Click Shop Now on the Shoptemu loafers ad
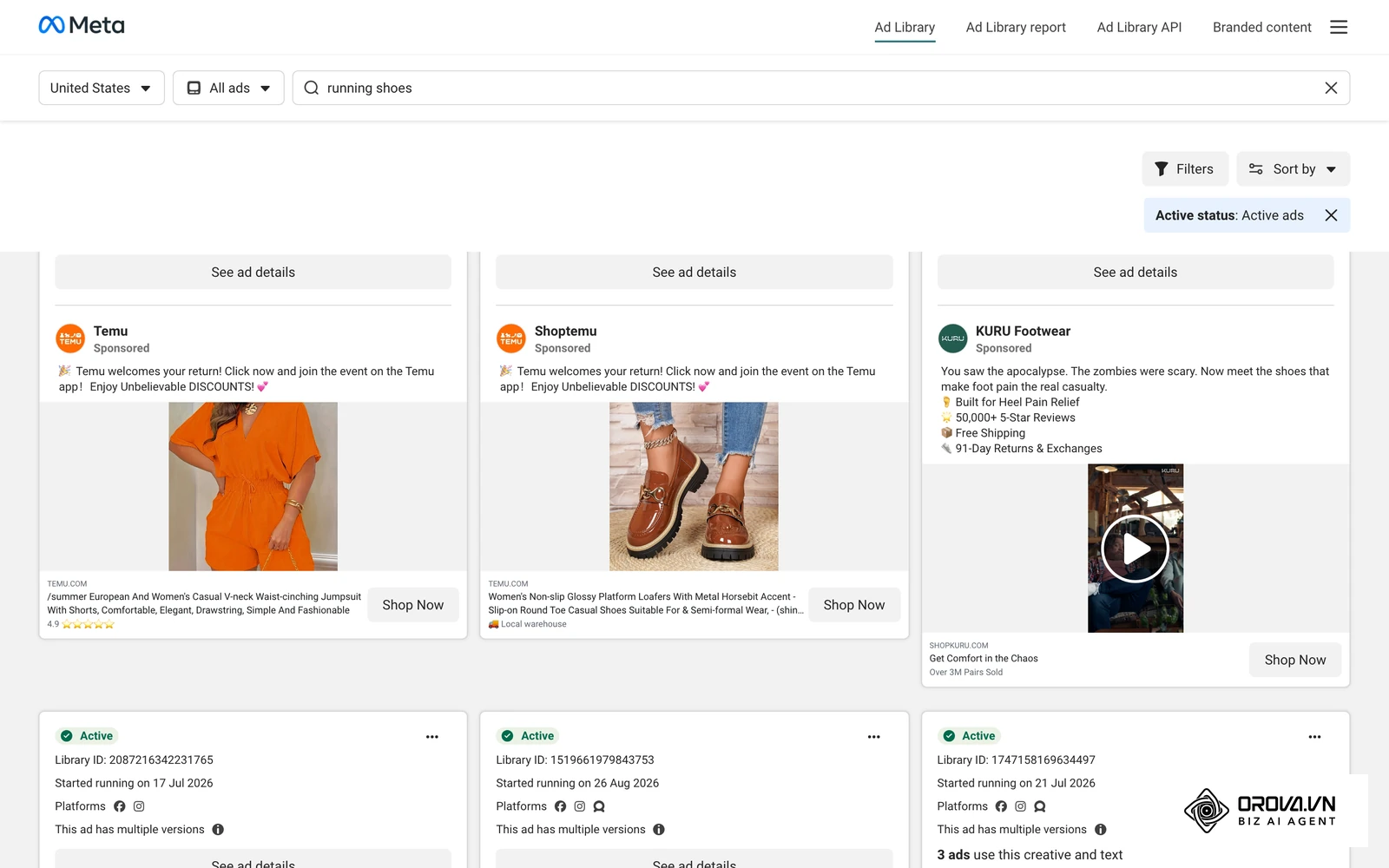Viewport: 1389px width, 868px height. tap(854, 605)
